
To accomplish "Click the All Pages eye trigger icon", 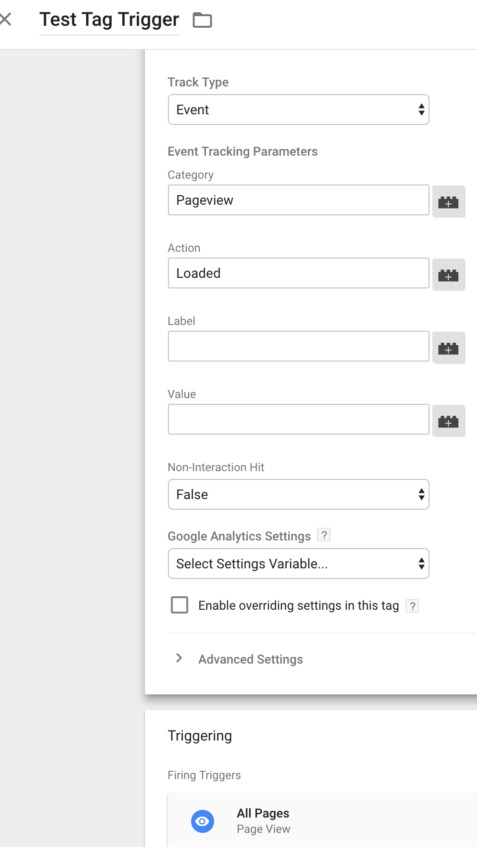I will pyautogui.click(x=203, y=821).
